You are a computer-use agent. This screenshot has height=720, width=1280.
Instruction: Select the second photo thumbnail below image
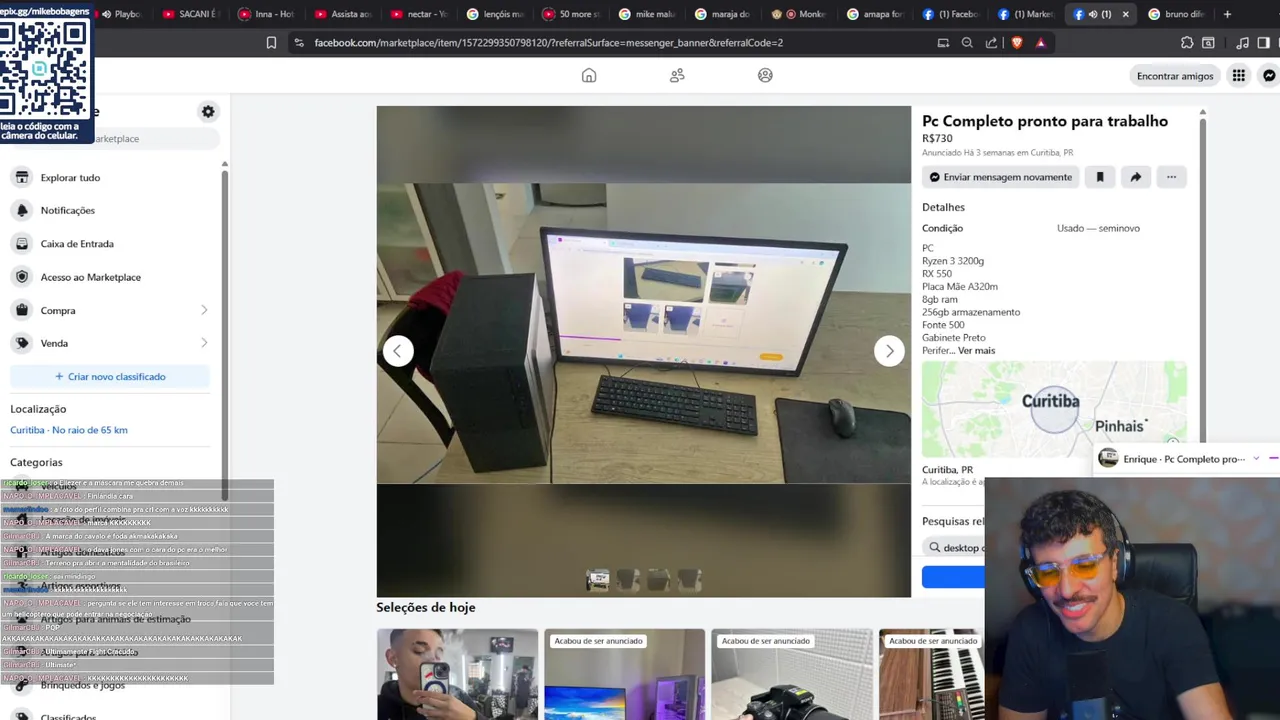[x=628, y=579]
